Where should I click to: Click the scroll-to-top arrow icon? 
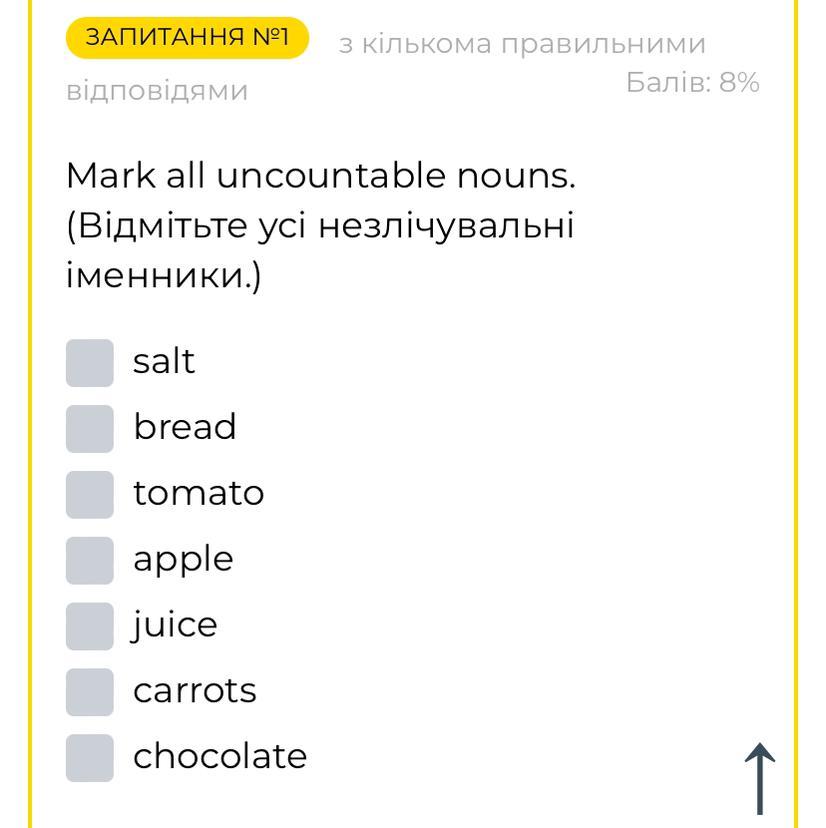pos(760,778)
